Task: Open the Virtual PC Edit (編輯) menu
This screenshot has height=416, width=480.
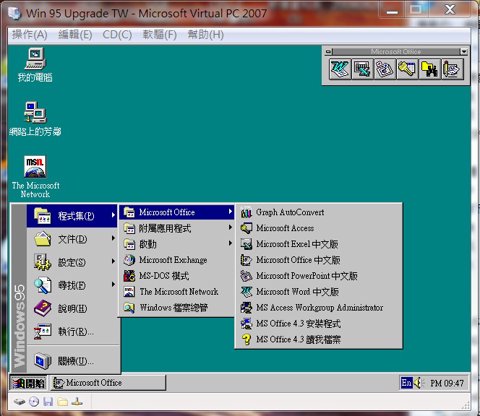Action: pos(75,34)
